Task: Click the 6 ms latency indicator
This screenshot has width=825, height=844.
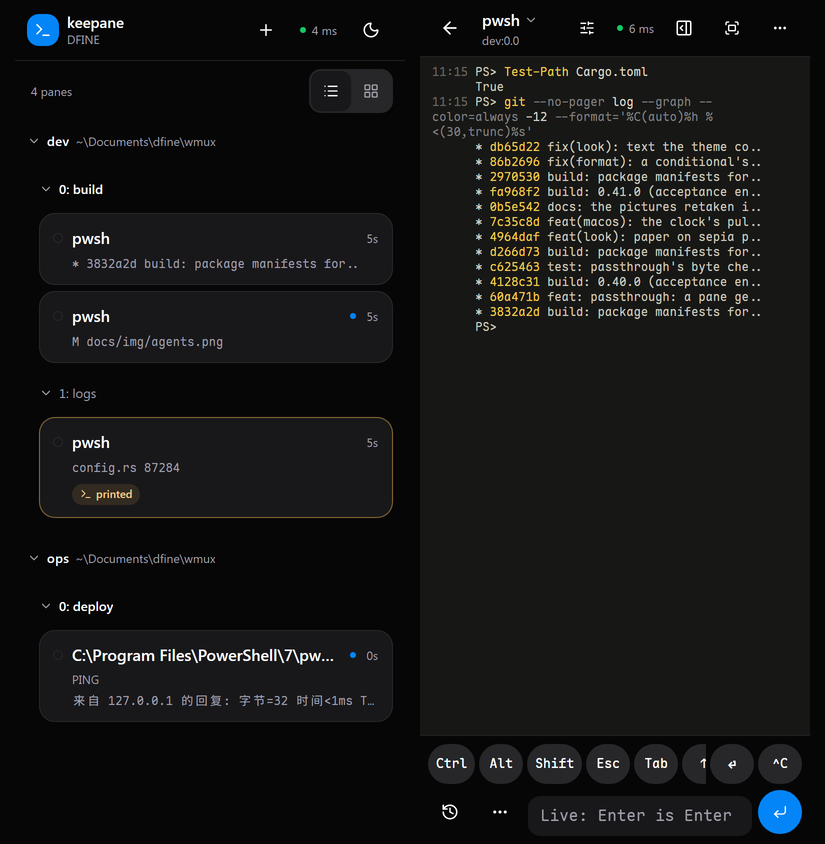Action: pos(636,29)
